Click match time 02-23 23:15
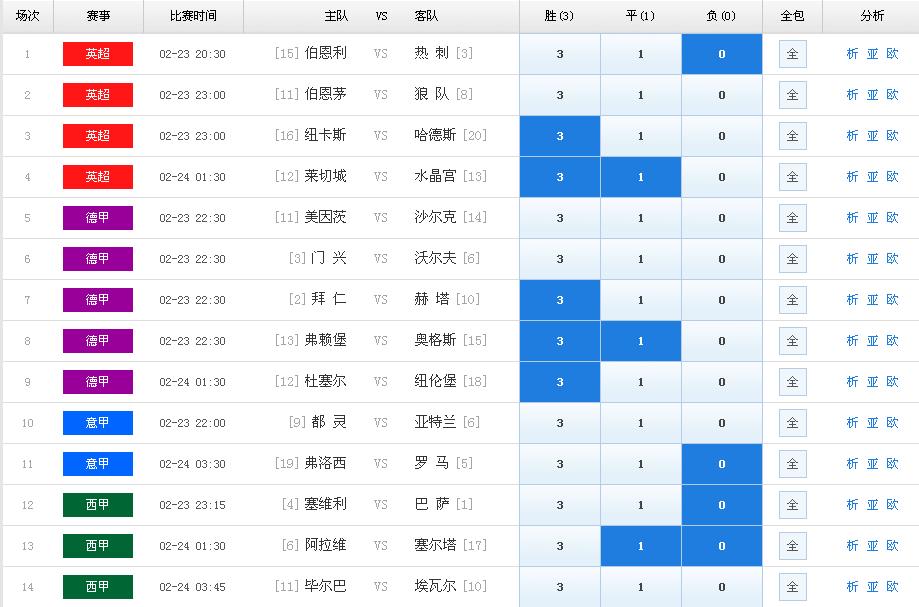The height and width of the screenshot is (607, 919). point(192,505)
